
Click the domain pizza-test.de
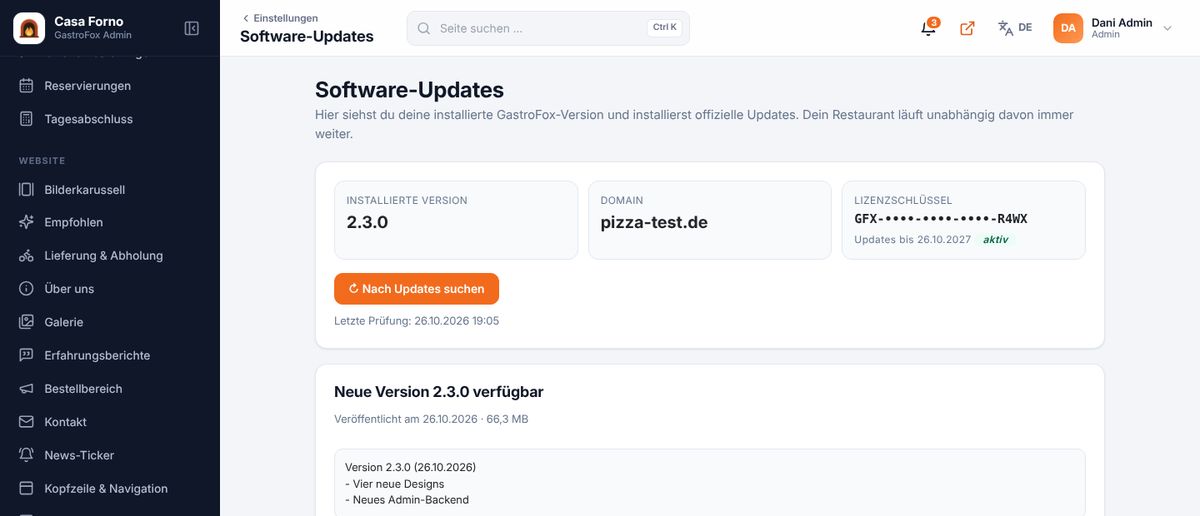(x=654, y=222)
